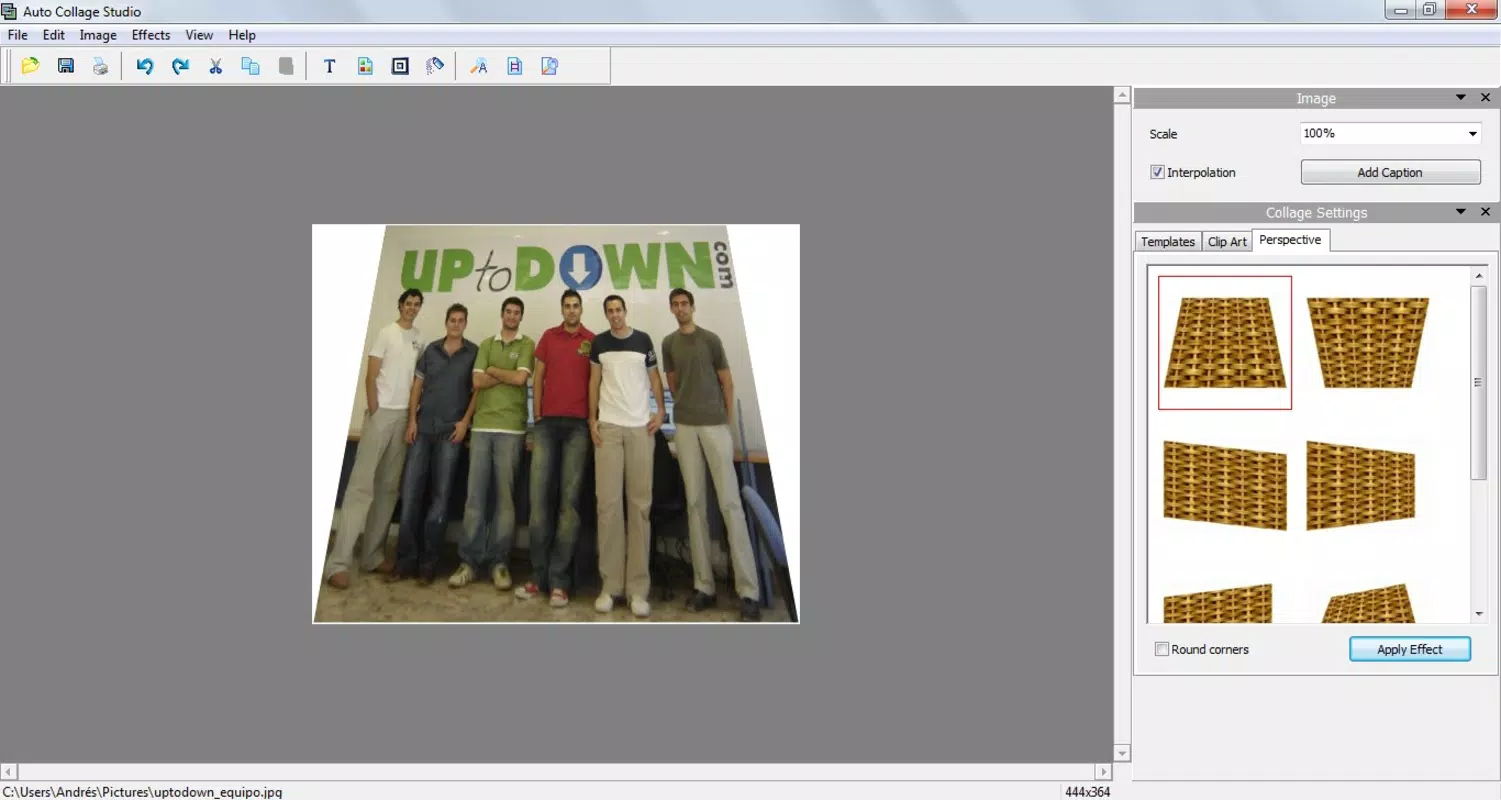Viewport: 1501px width, 800px height.
Task: Open the View menu
Action: point(199,35)
